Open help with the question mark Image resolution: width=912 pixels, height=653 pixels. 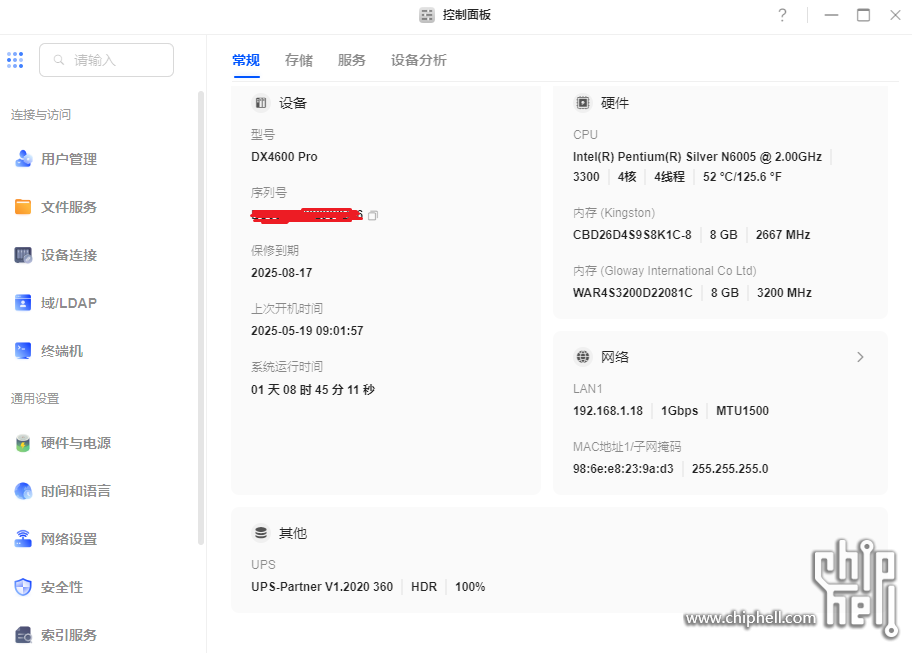coord(783,15)
